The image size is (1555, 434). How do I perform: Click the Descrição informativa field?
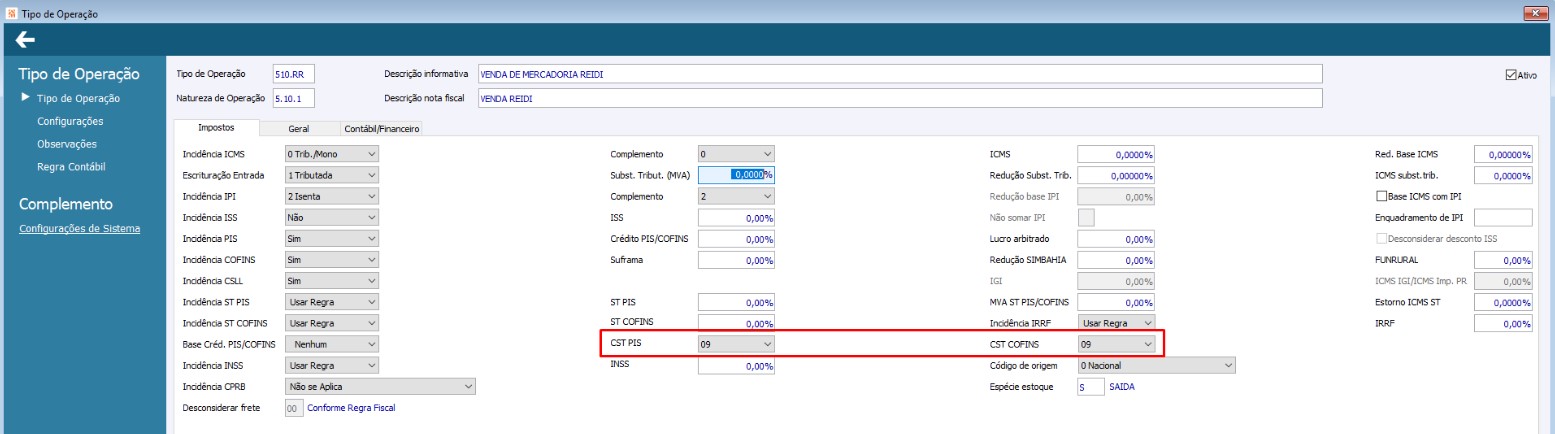900,74
